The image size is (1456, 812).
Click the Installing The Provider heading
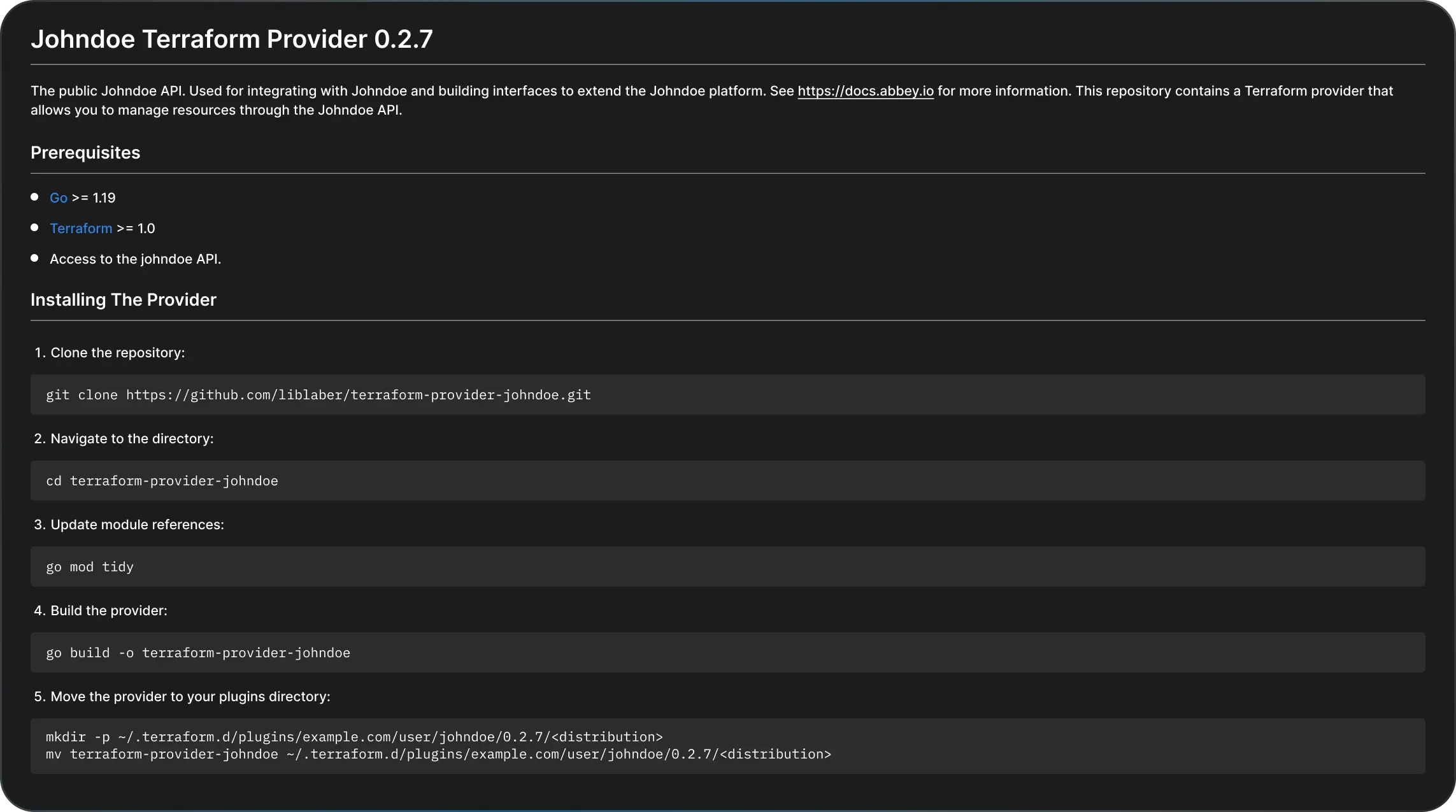pyautogui.click(x=123, y=299)
